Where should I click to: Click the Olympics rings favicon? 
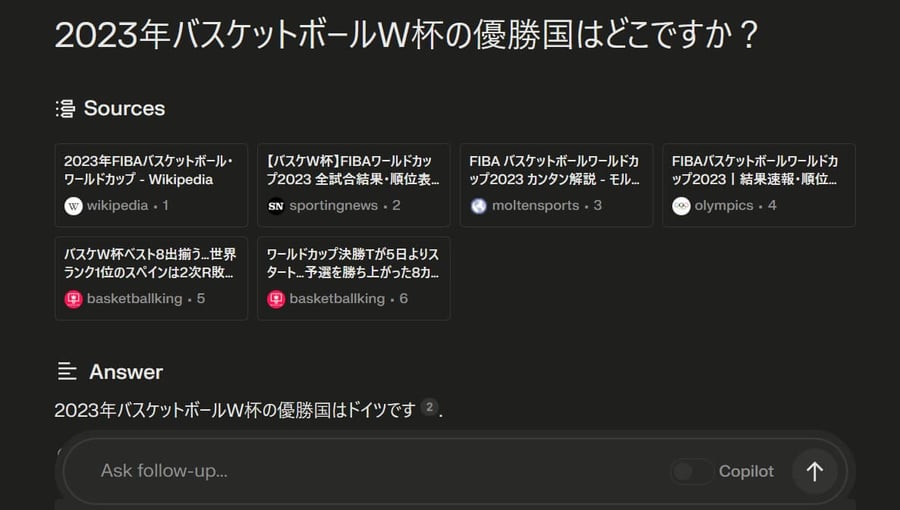pos(681,206)
